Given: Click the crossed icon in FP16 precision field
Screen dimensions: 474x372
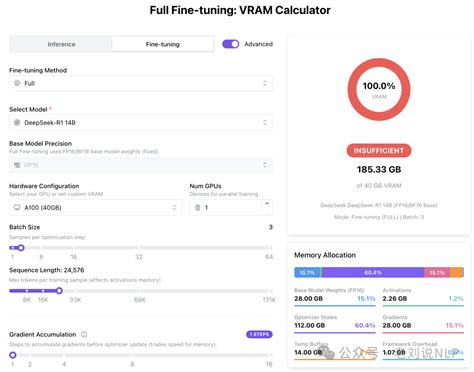Looking at the screenshot, I should click(x=17, y=165).
